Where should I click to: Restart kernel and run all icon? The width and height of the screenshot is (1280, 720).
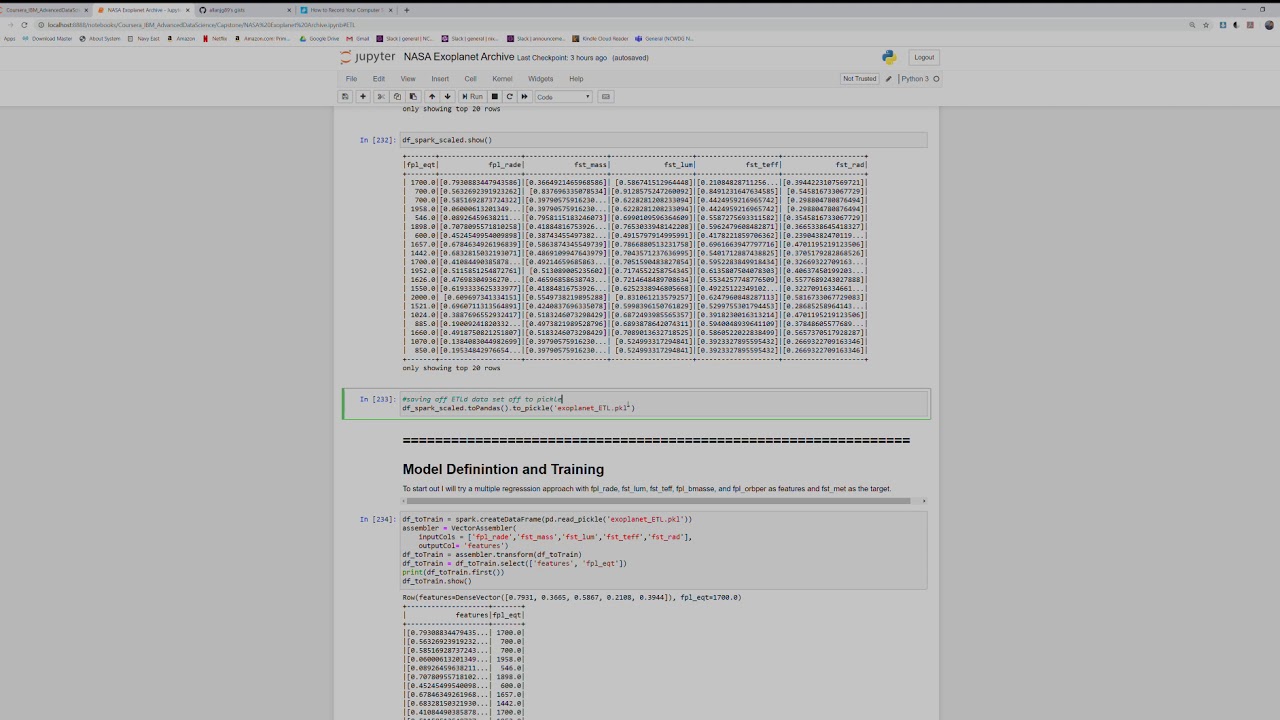[x=524, y=97]
